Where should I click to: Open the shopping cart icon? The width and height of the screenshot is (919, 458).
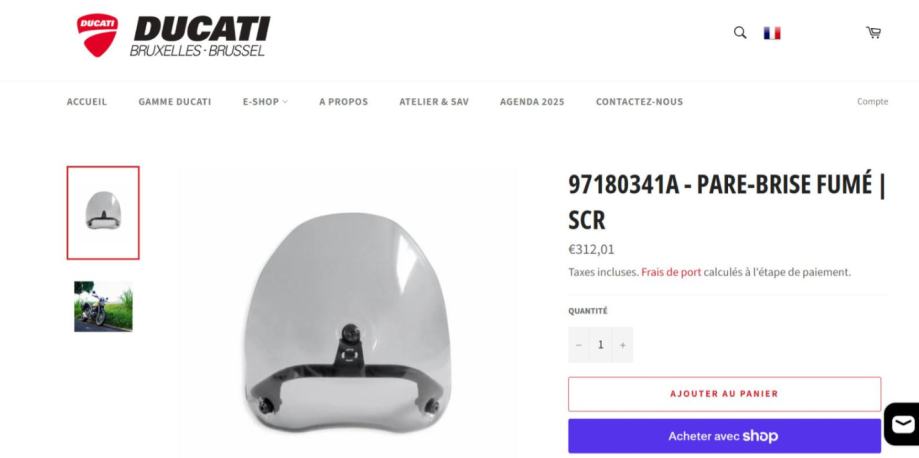873,33
